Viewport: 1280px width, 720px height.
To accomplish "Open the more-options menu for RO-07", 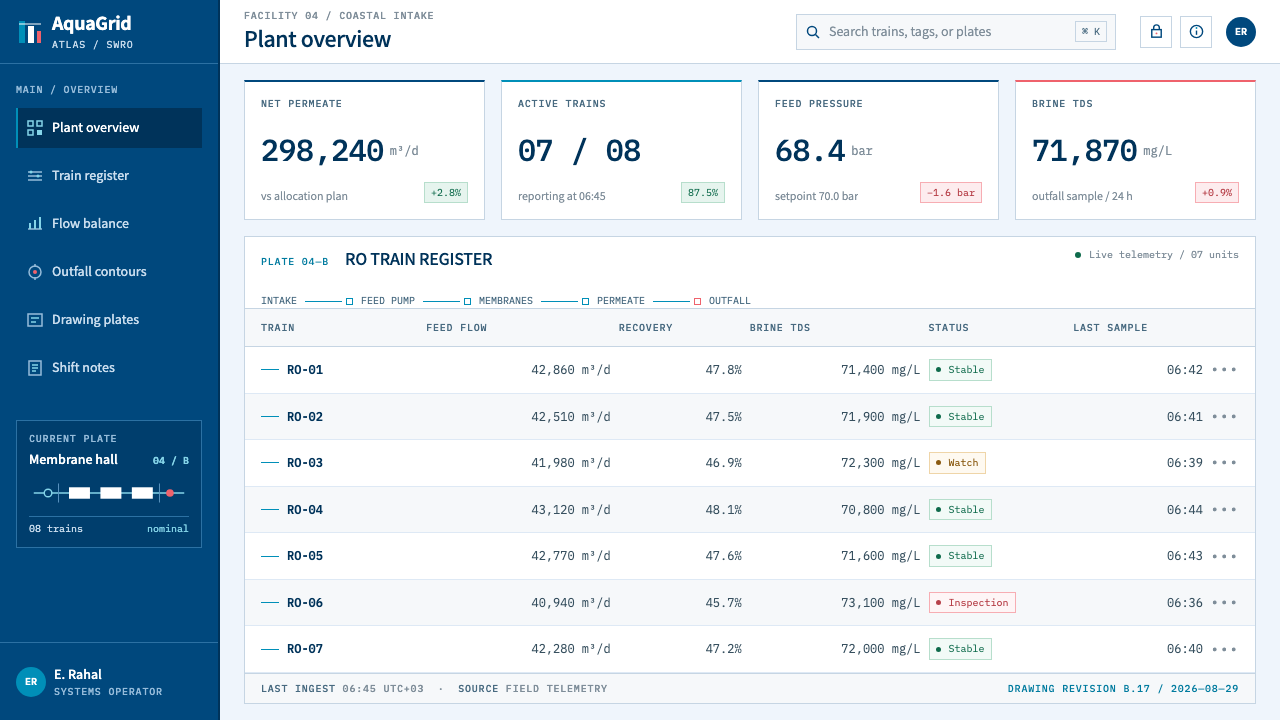I will [1224, 649].
